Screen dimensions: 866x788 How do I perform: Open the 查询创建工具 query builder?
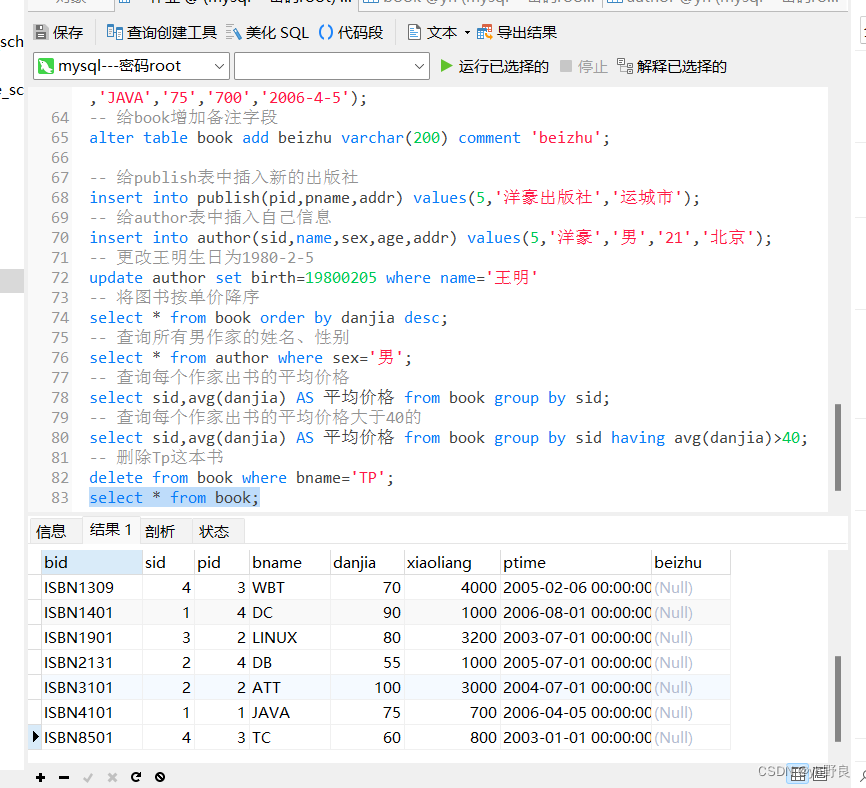(161, 33)
